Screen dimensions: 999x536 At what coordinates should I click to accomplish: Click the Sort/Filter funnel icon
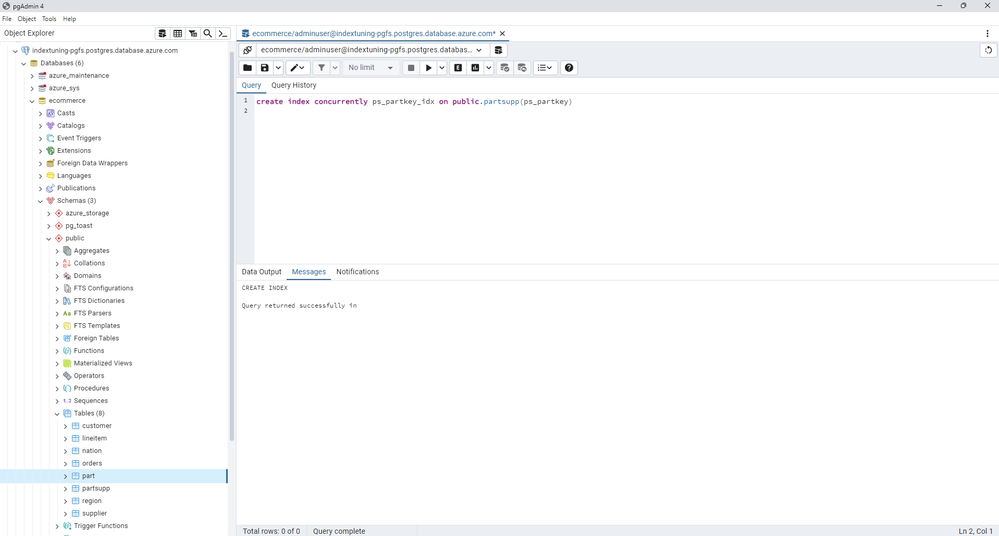[x=322, y=68]
